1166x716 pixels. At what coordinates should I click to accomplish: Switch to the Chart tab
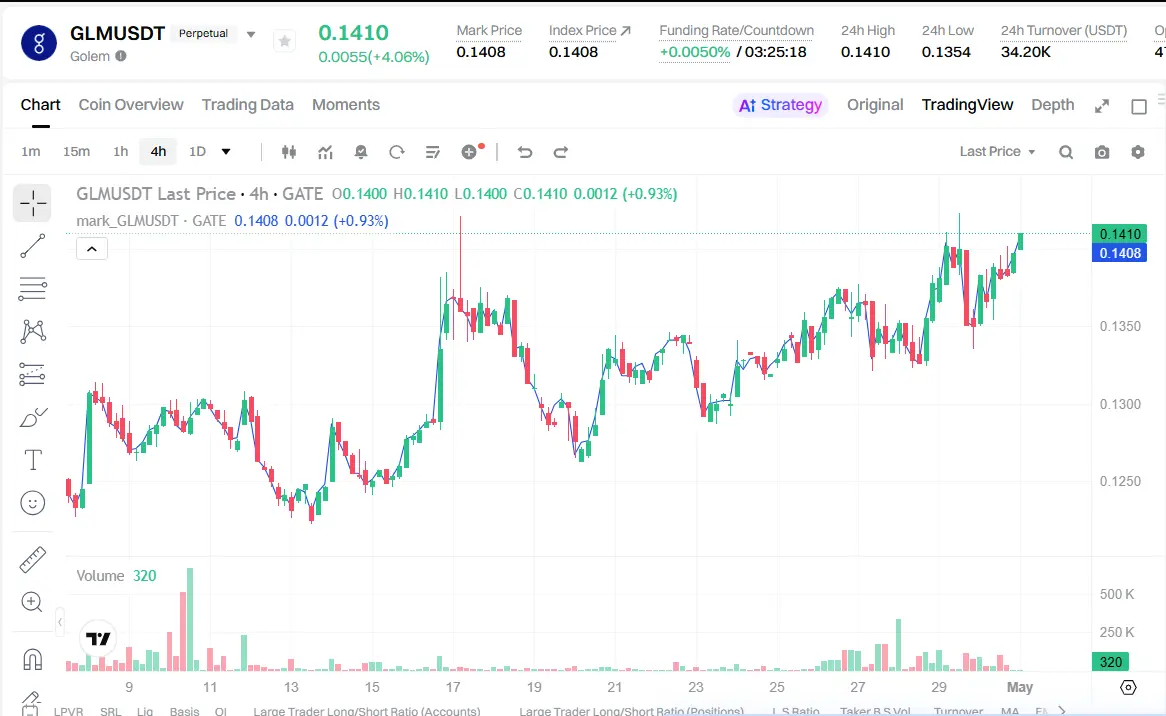coord(40,105)
